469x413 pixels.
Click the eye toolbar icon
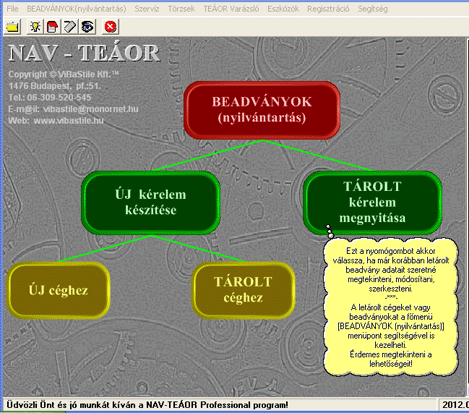pyautogui.click(x=87, y=27)
